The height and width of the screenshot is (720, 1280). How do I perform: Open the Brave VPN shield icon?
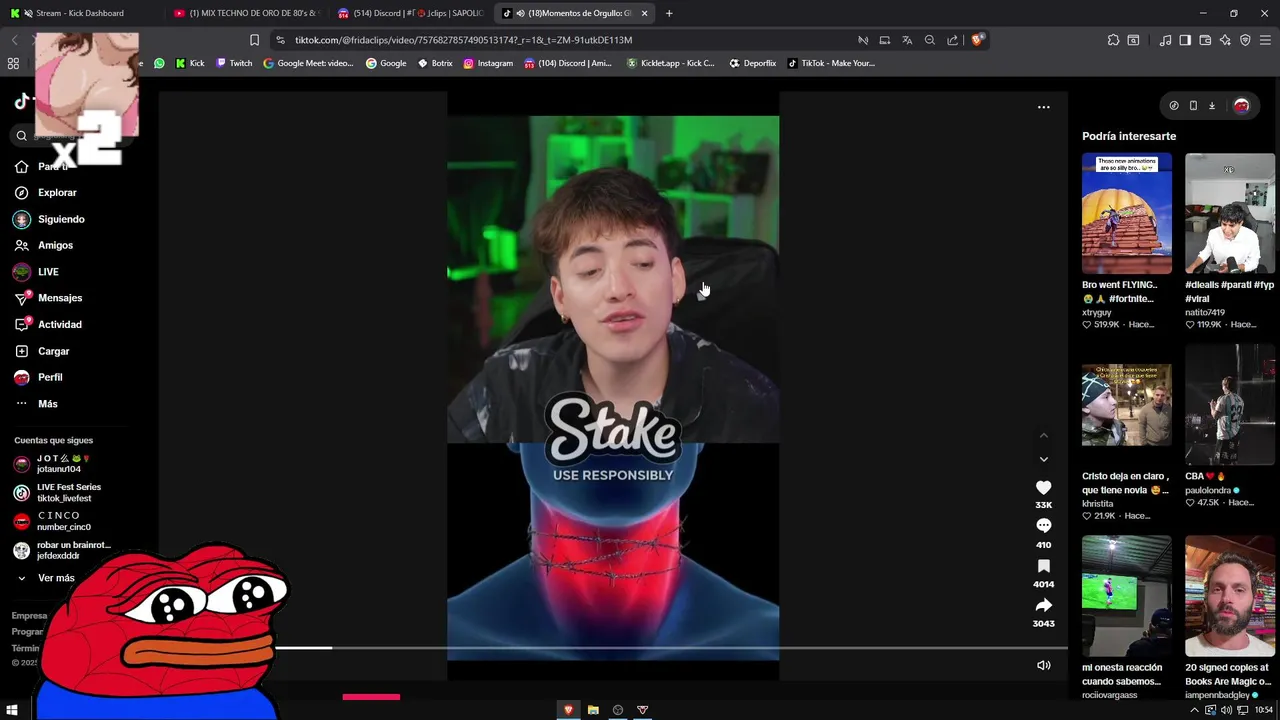coord(1245,40)
